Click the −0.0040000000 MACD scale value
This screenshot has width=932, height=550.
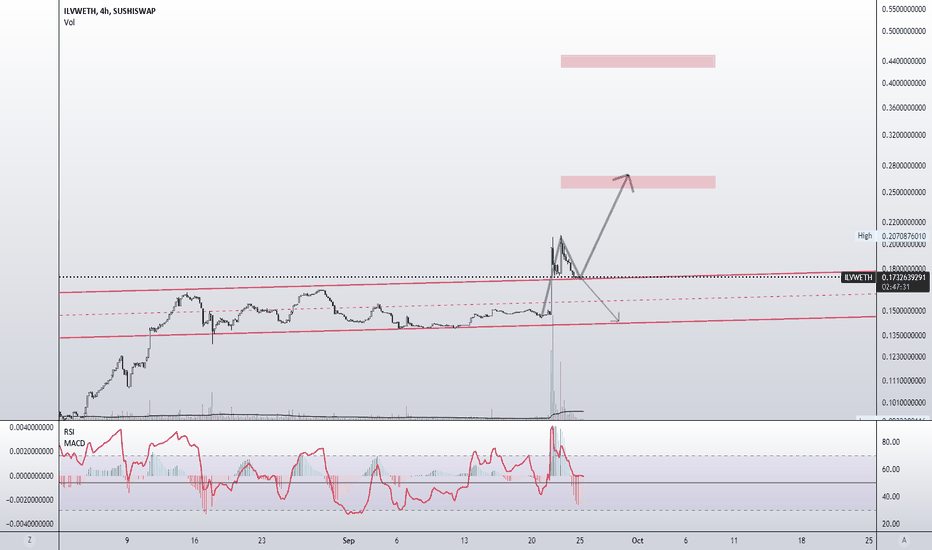pyautogui.click(x=30, y=524)
